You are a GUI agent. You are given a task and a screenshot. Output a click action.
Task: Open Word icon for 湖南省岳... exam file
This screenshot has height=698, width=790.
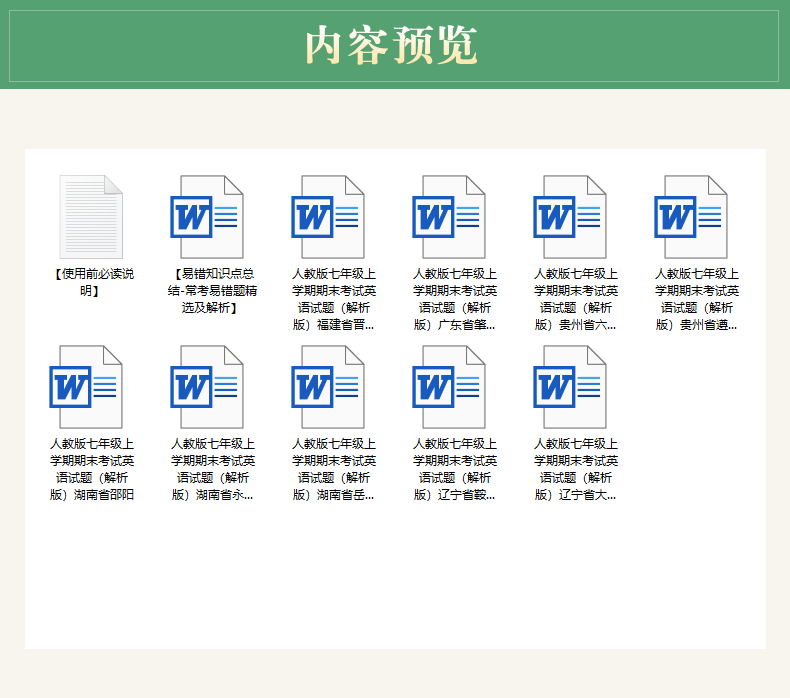coord(327,387)
